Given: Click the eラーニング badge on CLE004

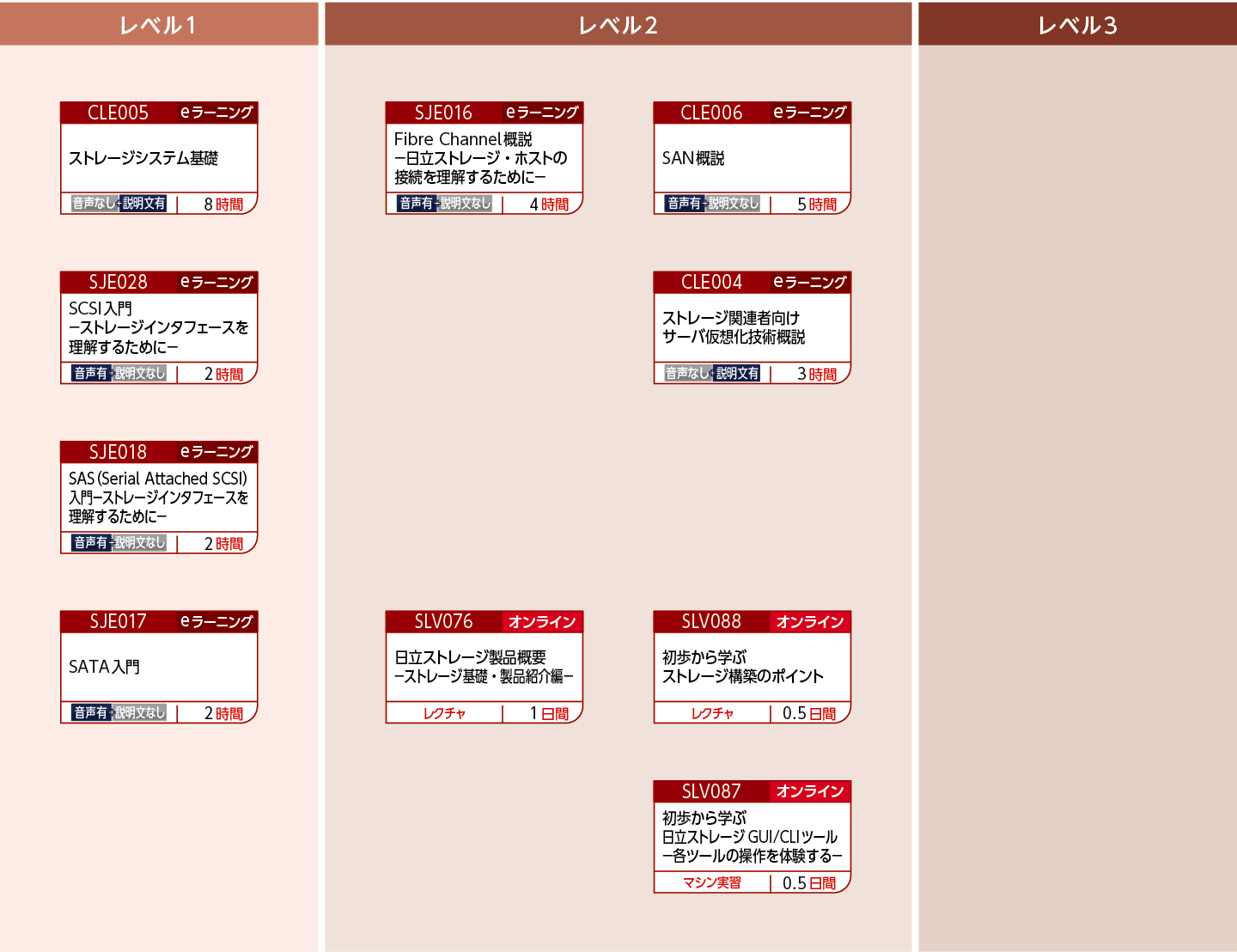Looking at the screenshot, I should [x=810, y=282].
